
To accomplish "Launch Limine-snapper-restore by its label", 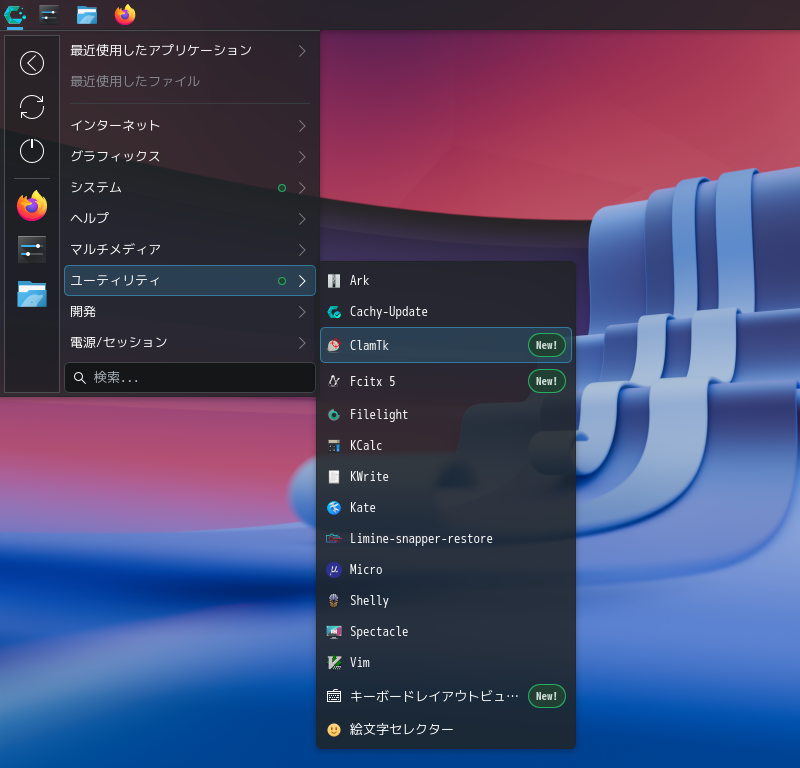I will (421, 539).
